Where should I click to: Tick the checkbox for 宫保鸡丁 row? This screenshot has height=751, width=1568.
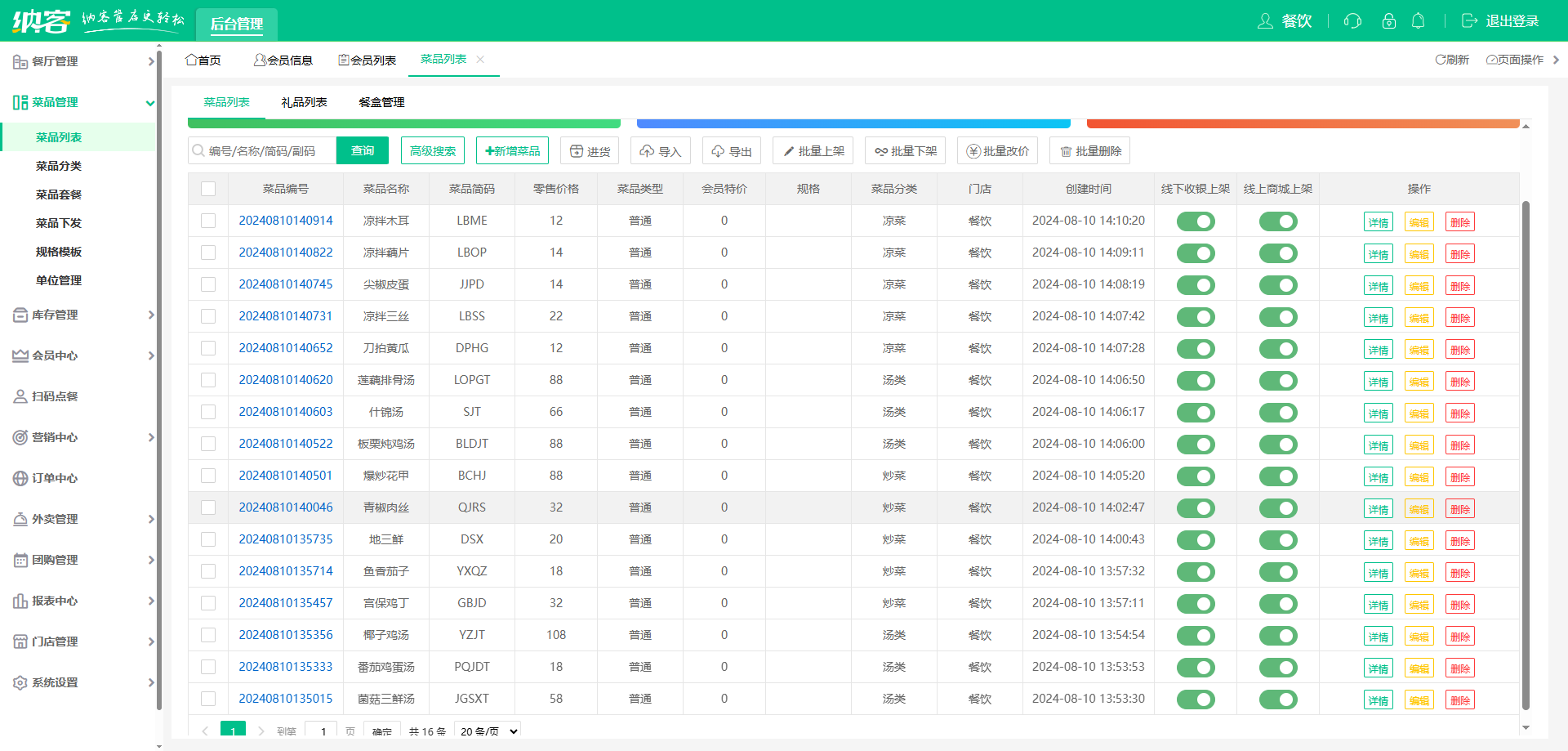pyautogui.click(x=208, y=603)
